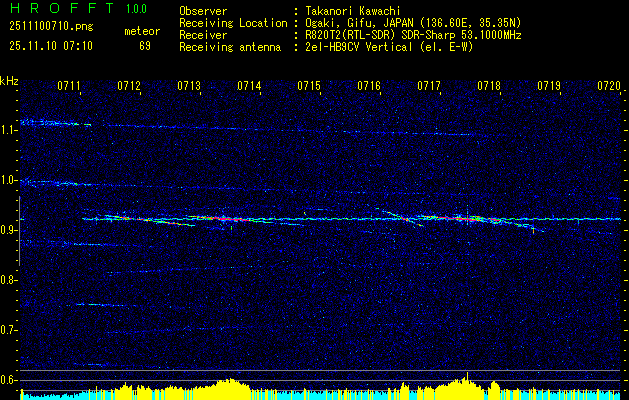Click the 'Receiver' field label
The width and height of the screenshot is (629, 400).
(203, 35)
